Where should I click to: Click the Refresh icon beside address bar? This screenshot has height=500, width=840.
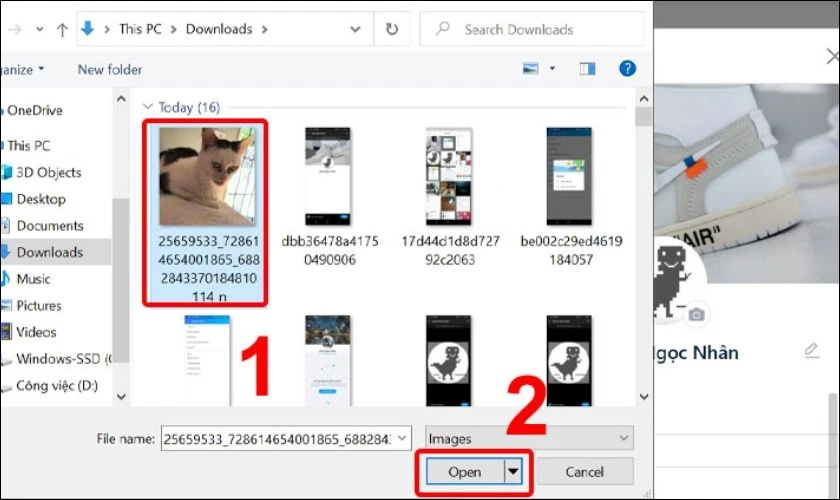[391, 29]
